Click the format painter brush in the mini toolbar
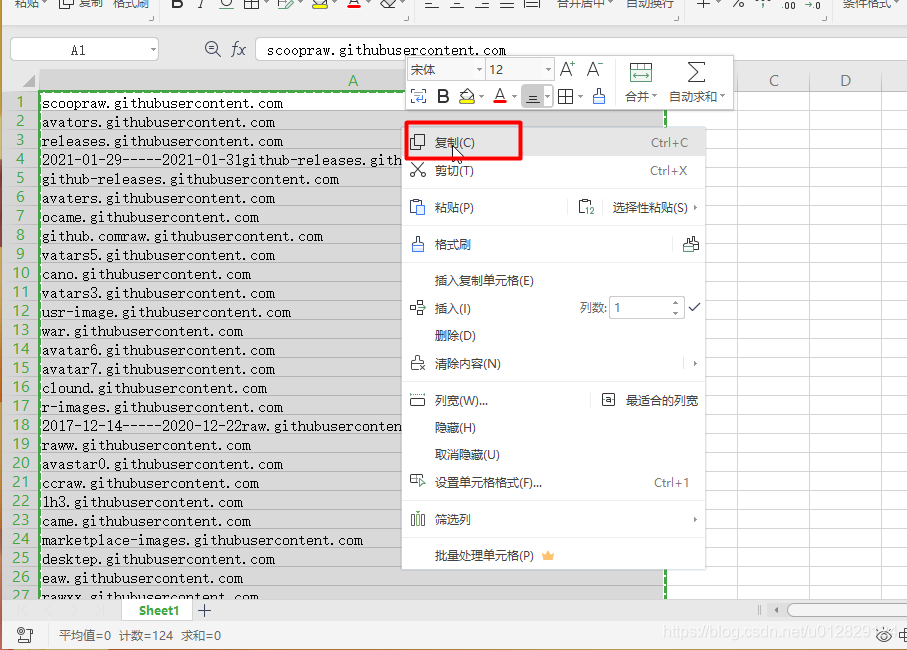This screenshot has width=907, height=650. click(599, 97)
